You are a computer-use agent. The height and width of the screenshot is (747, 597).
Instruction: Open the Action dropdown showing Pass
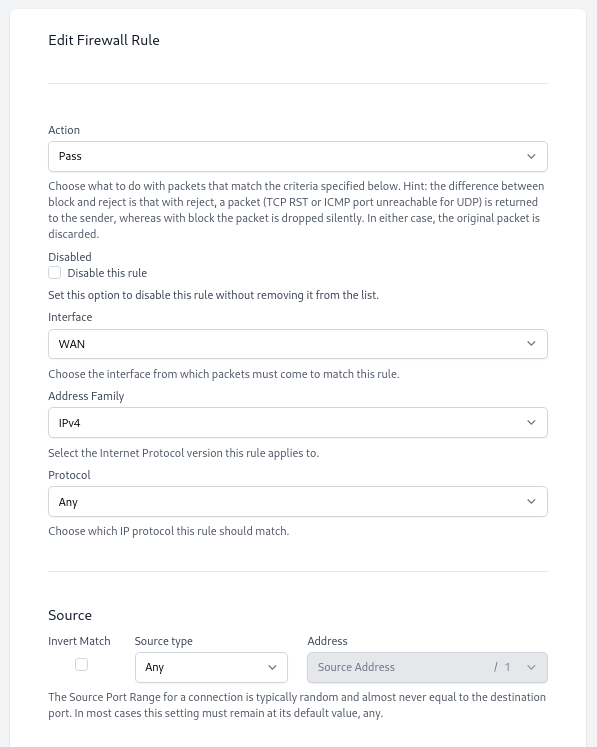(x=298, y=156)
